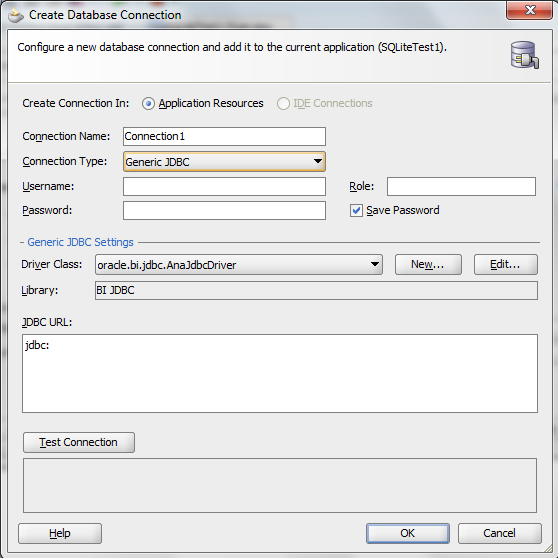Close the Create Database Connection dialog
Screen dimensions: 558x558
(x=530, y=10)
